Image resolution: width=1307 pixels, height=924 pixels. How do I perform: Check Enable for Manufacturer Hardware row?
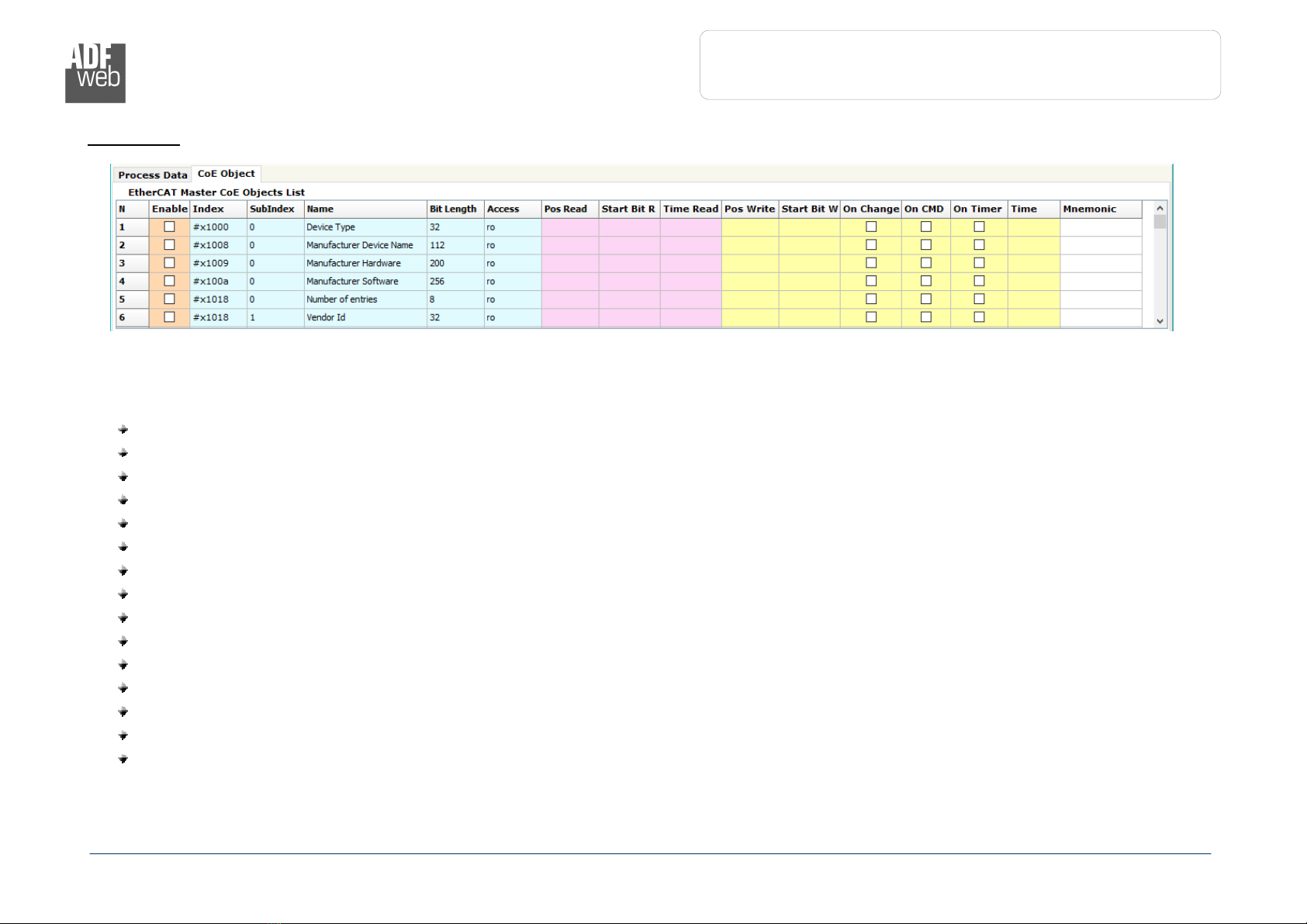pos(169,263)
